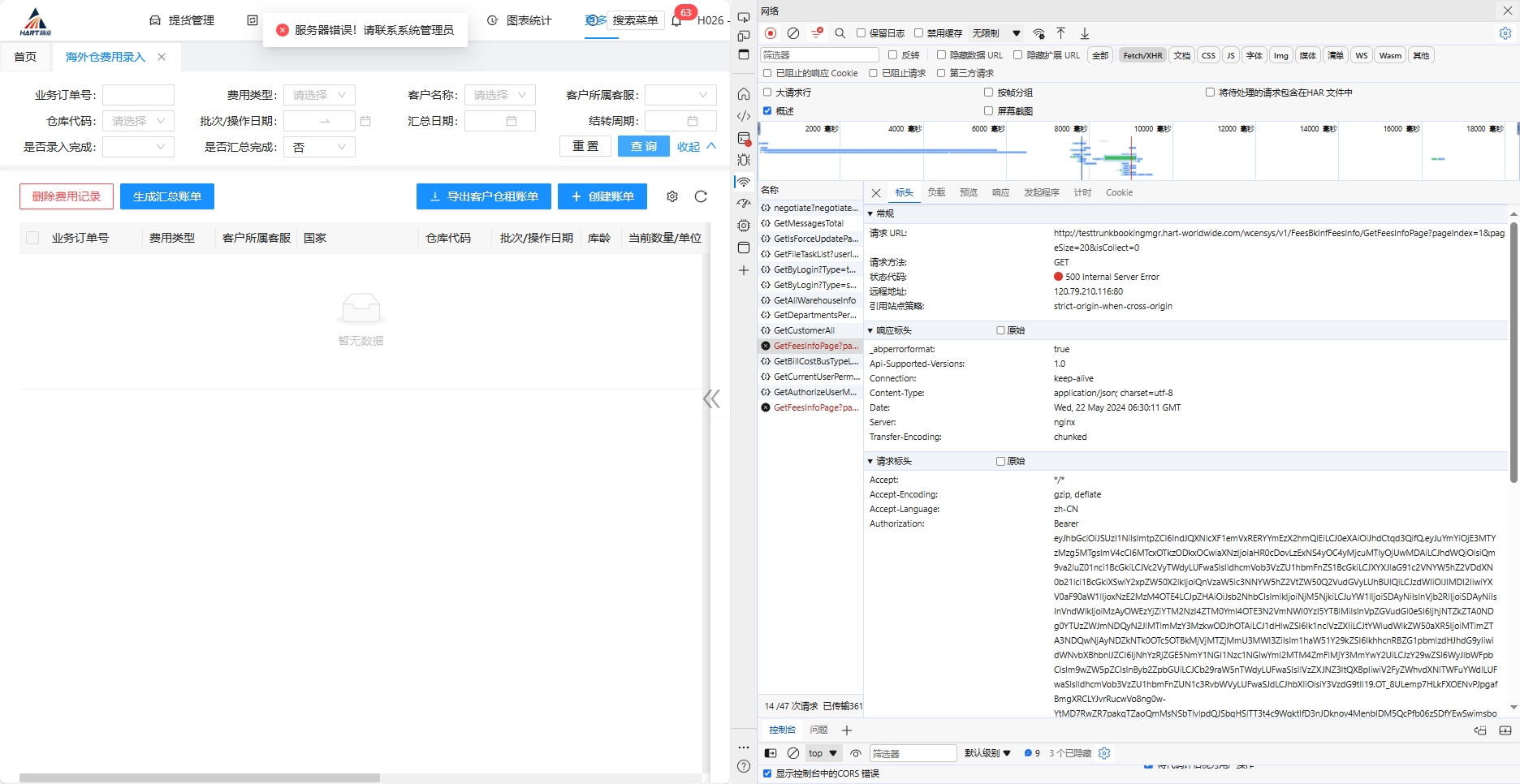Switch to the 首页 tab

pyautogui.click(x=25, y=57)
